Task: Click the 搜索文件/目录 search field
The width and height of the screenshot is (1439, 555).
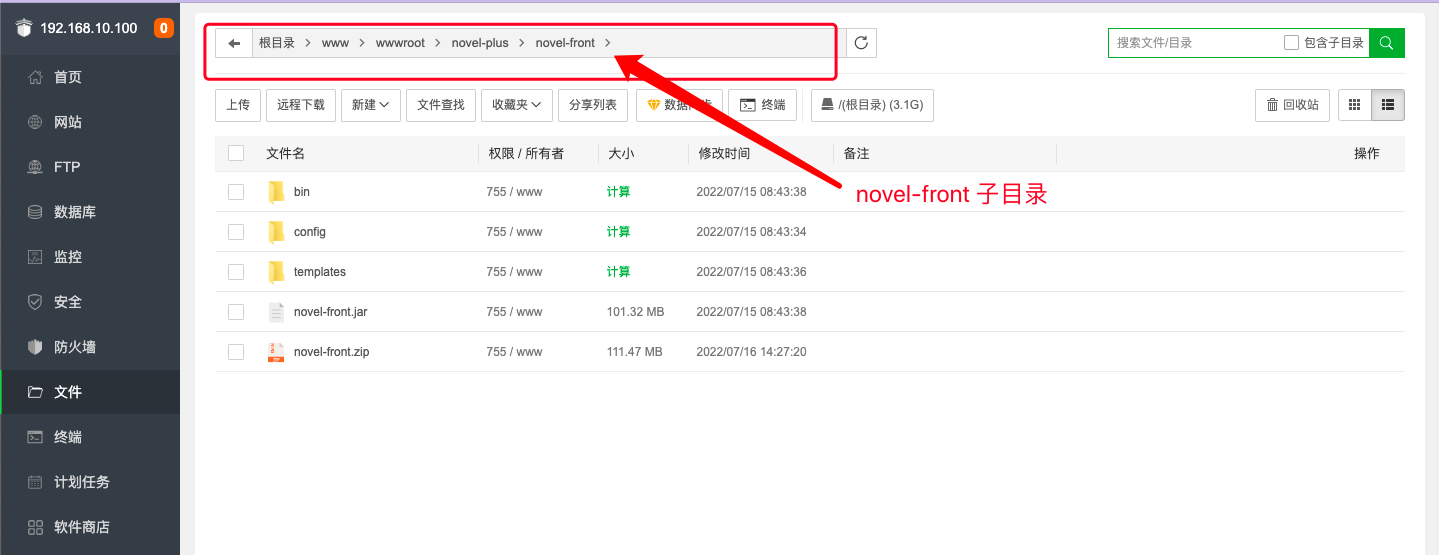Action: (x=1196, y=43)
